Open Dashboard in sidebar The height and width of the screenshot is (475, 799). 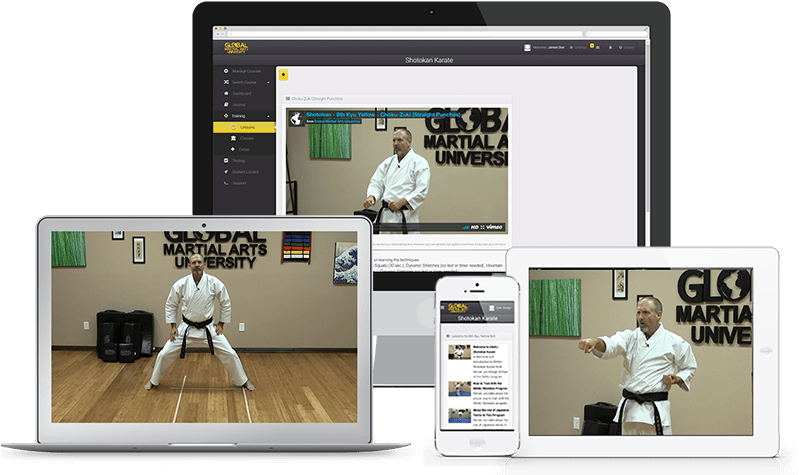pyautogui.click(x=244, y=93)
